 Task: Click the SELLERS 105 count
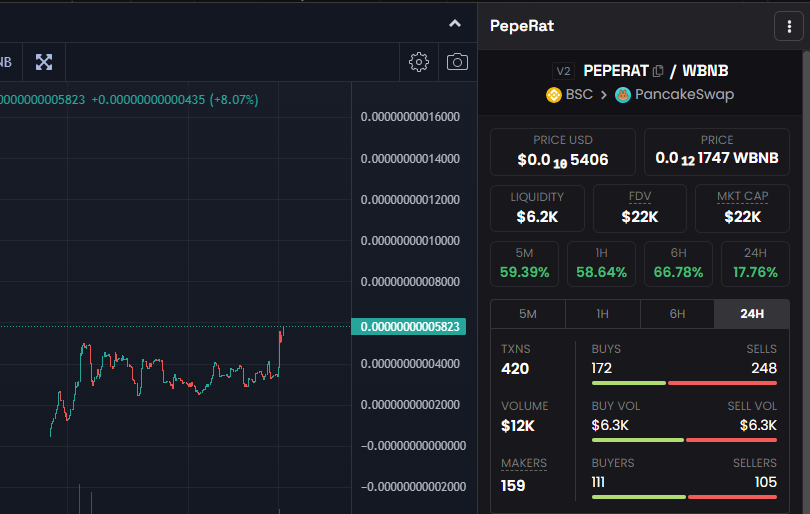point(766,482)
